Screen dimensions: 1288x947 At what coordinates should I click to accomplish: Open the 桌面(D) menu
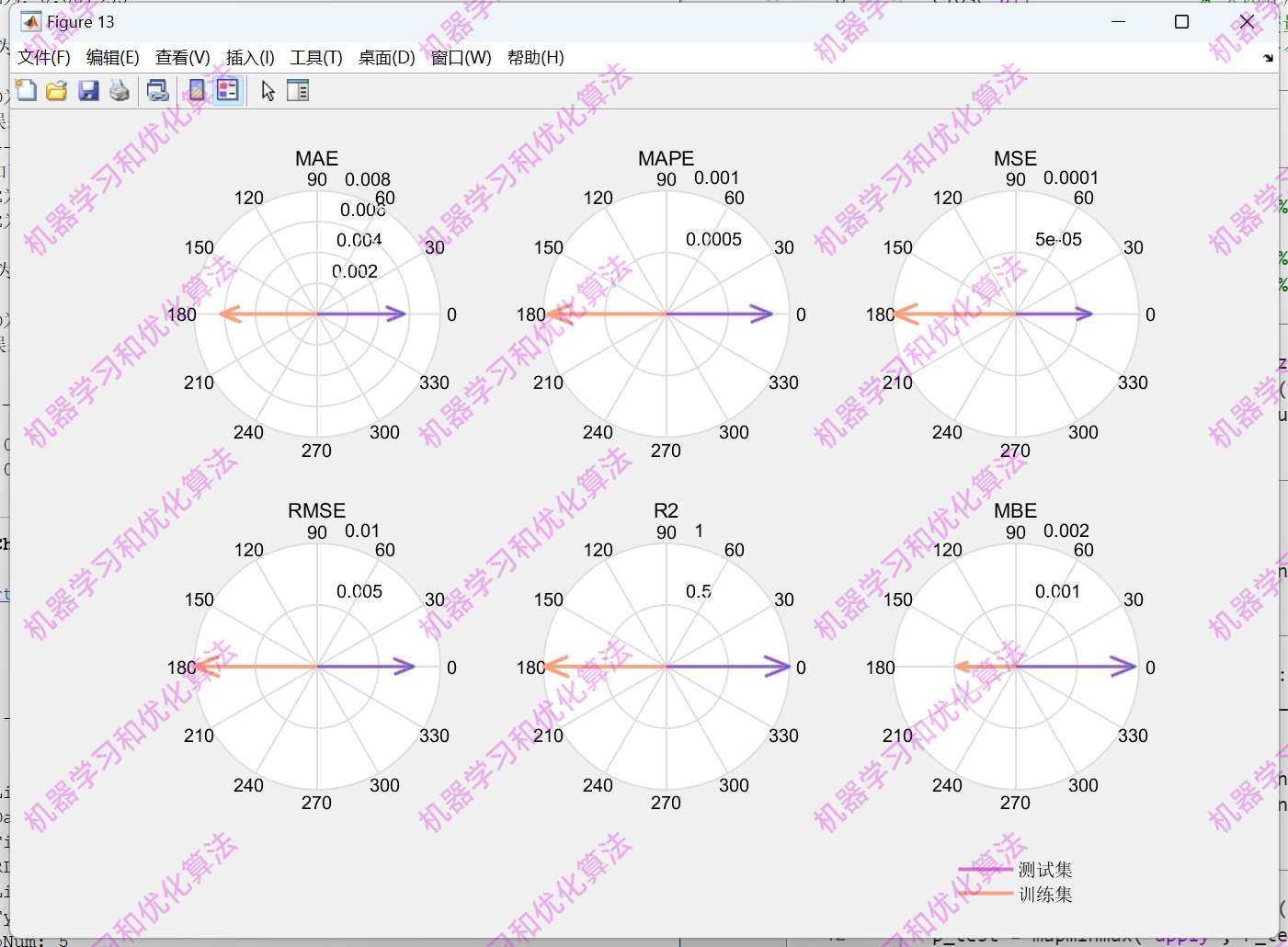click(x=386, y=57)
